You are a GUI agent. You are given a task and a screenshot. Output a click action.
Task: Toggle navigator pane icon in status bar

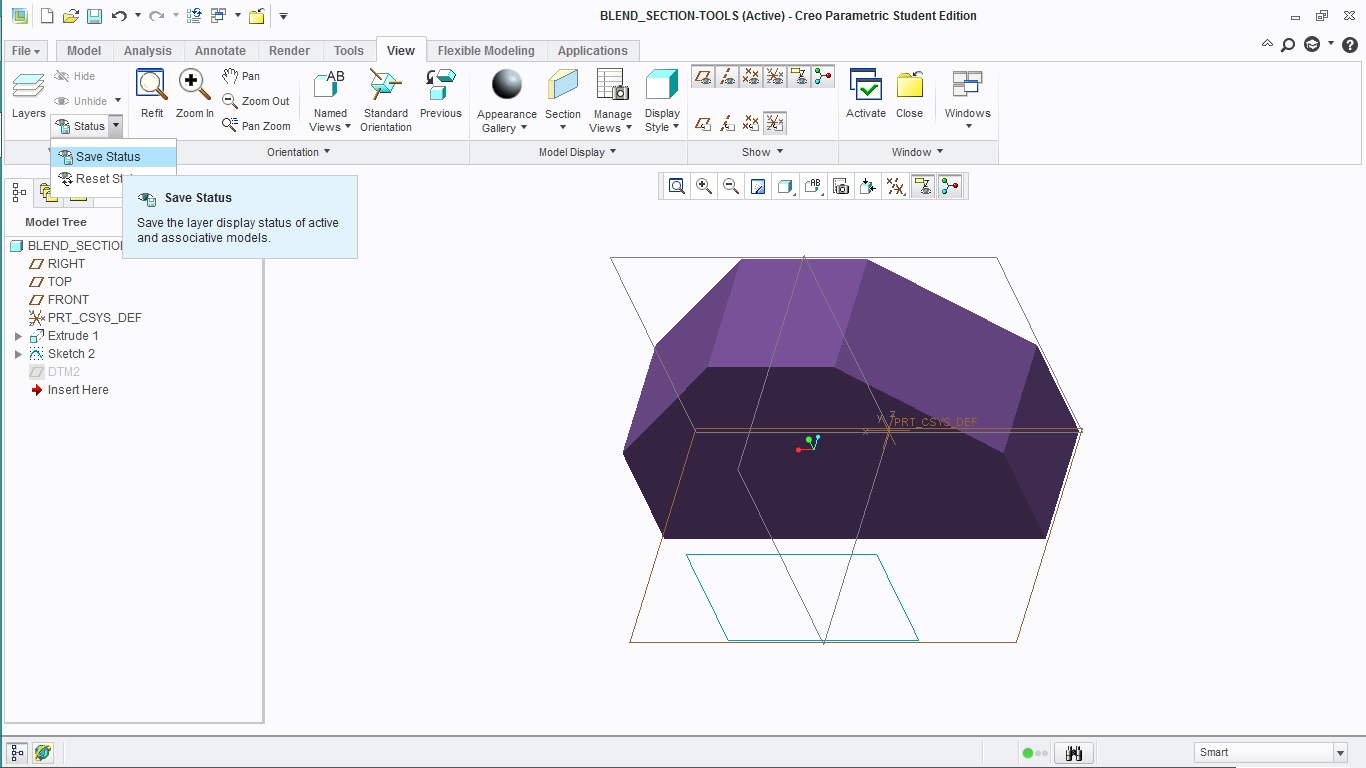pyautogui.click(x=17, y=753)
